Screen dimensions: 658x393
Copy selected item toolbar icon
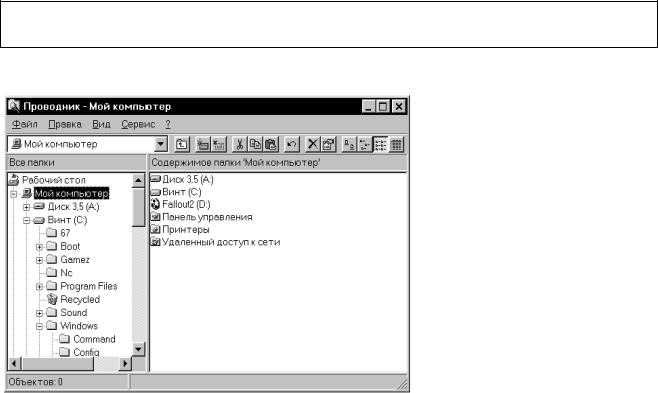coord(255,145)
